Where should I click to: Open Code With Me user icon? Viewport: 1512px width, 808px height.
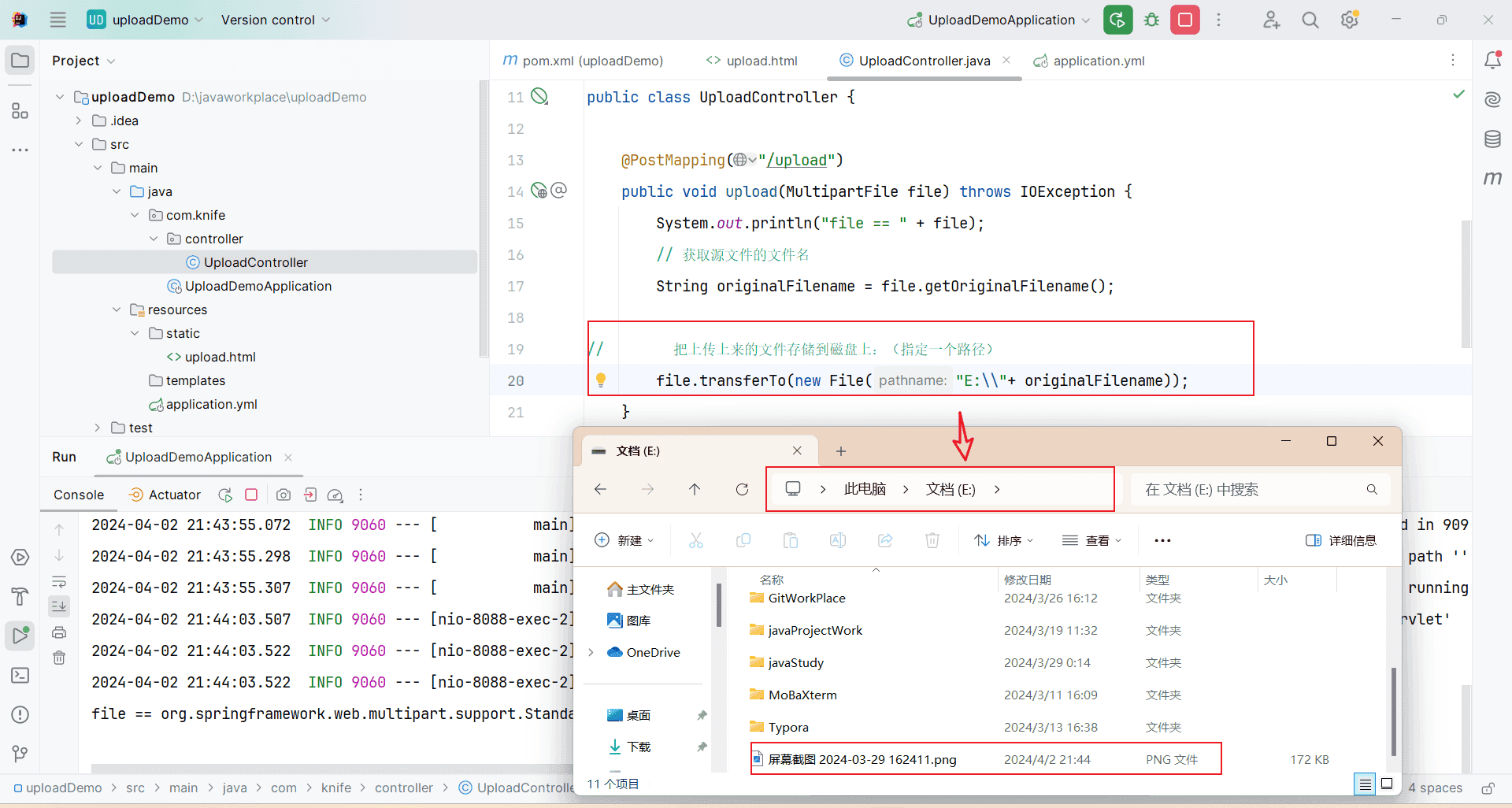[1271, 20]
